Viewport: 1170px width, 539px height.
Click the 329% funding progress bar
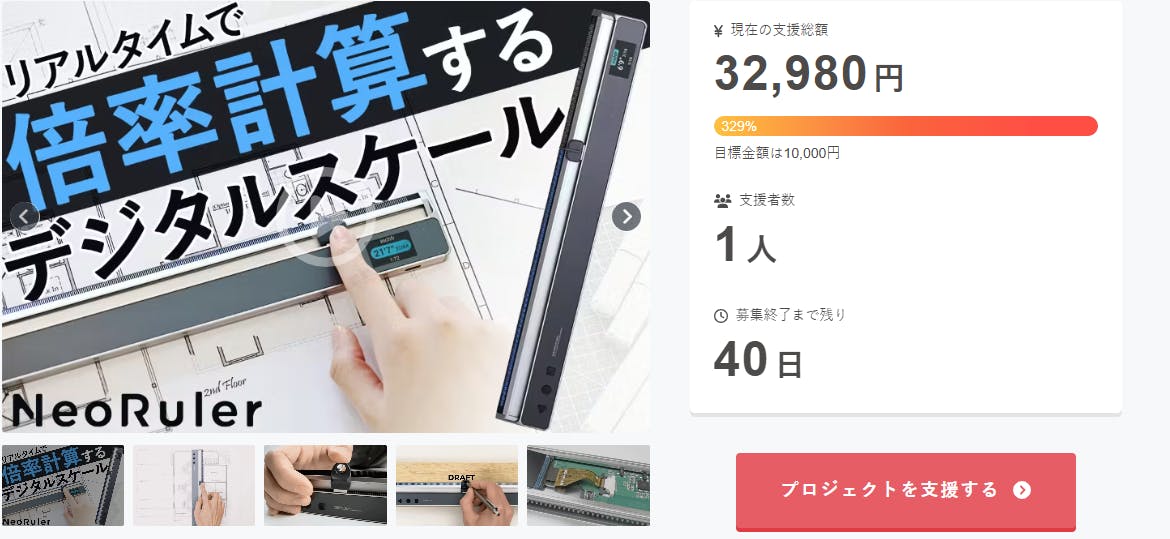(906, 125)
